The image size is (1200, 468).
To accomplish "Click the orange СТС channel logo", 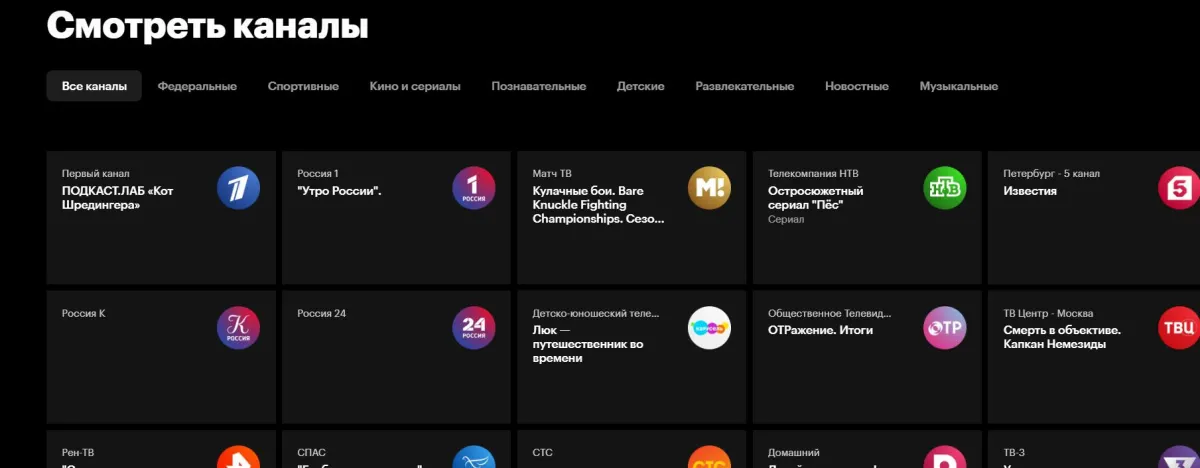I will coord(709,457).
